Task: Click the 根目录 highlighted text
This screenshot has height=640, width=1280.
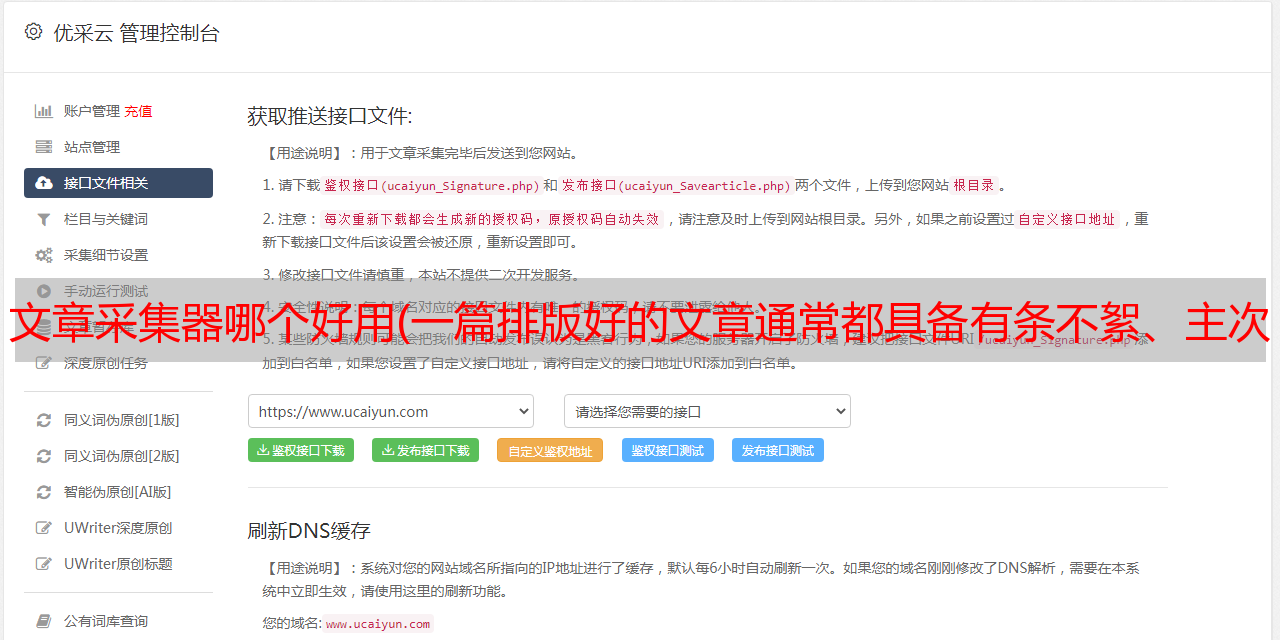Action: [x=974, y=185]
